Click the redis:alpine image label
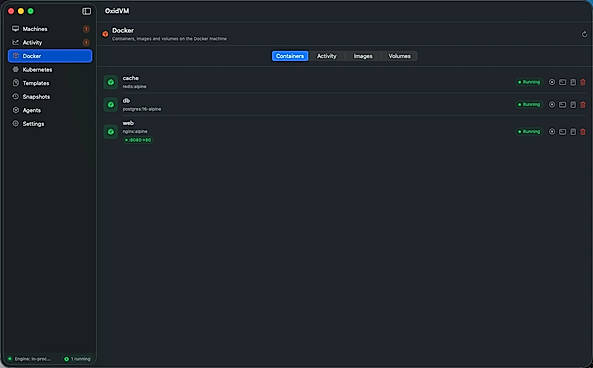Screen dimensions: 593x368 pyautogui.click(x=134, y=87)
